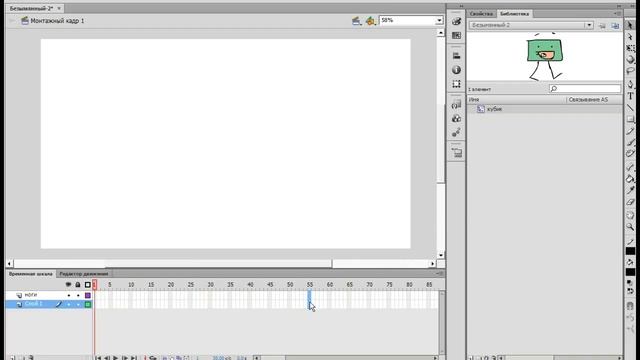
Task: Select the Line tool
Action: pyautogui.click(x=630, y=107)
